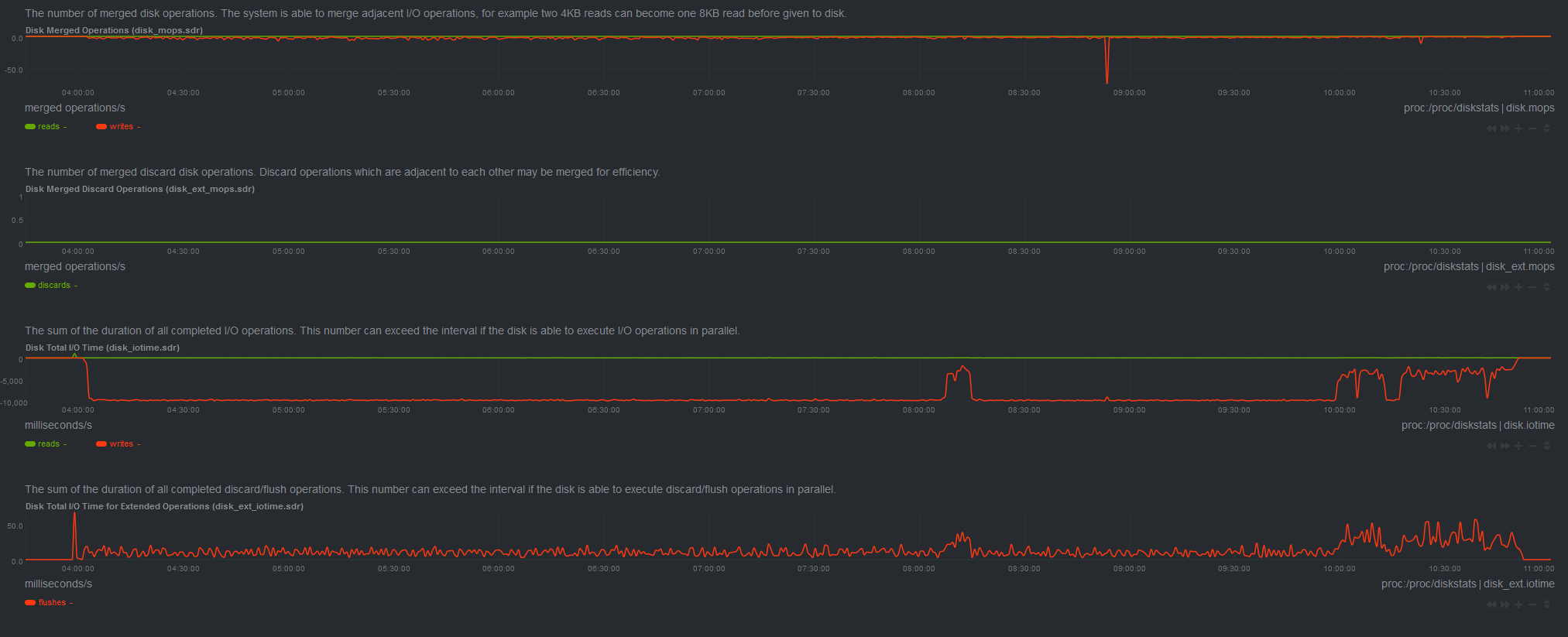Screen dimensions: 1568x637
Task: Pan right on Disk Merged Operations chart
Action: coord(1505,128)
